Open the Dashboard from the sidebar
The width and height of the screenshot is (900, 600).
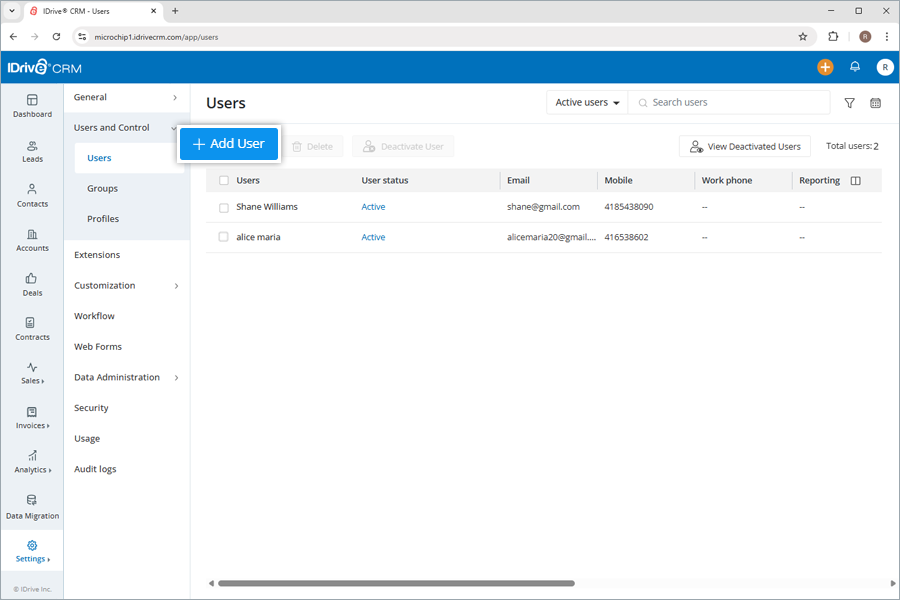pos(32,107)
